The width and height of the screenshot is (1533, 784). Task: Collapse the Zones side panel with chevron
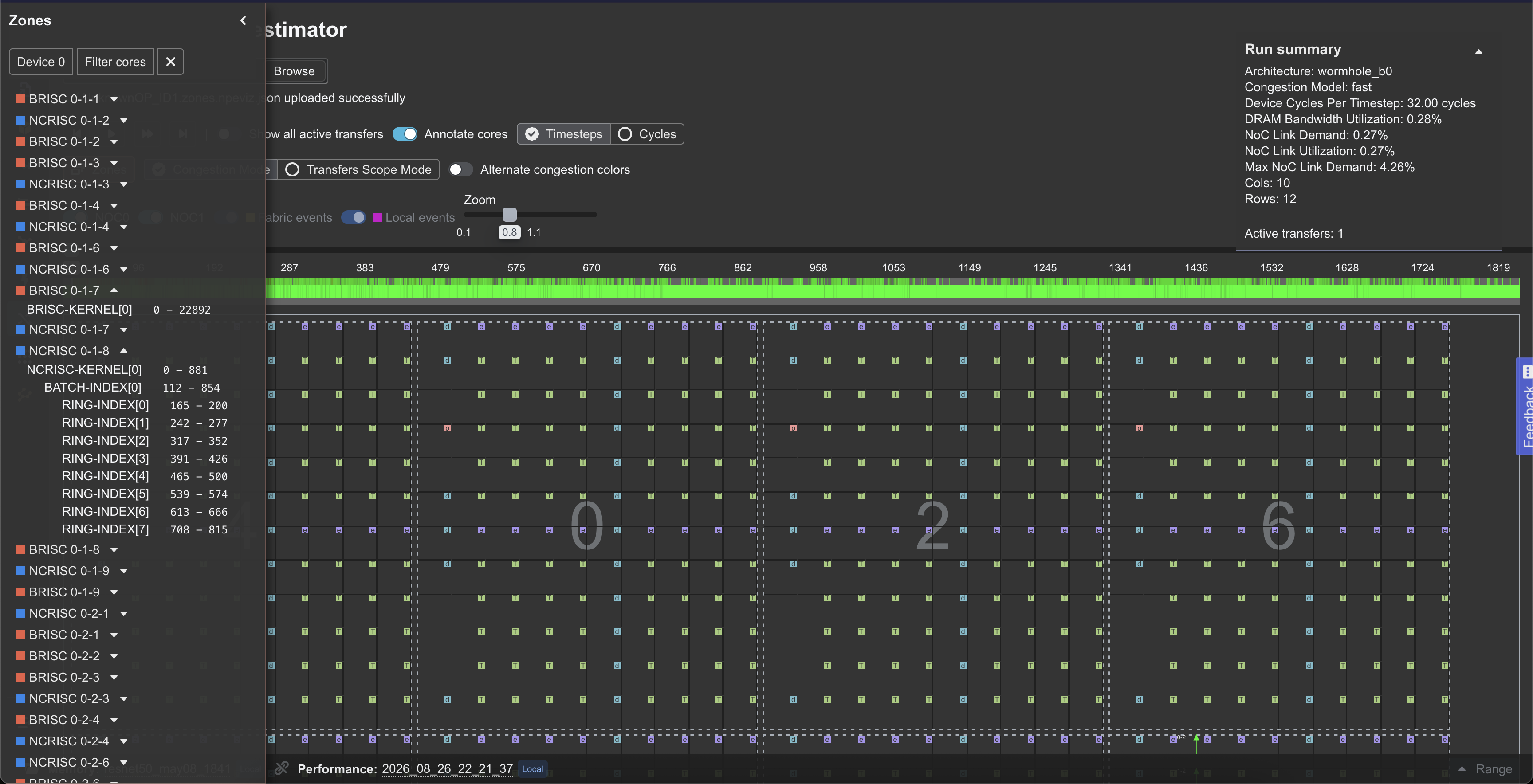(243, 20)
